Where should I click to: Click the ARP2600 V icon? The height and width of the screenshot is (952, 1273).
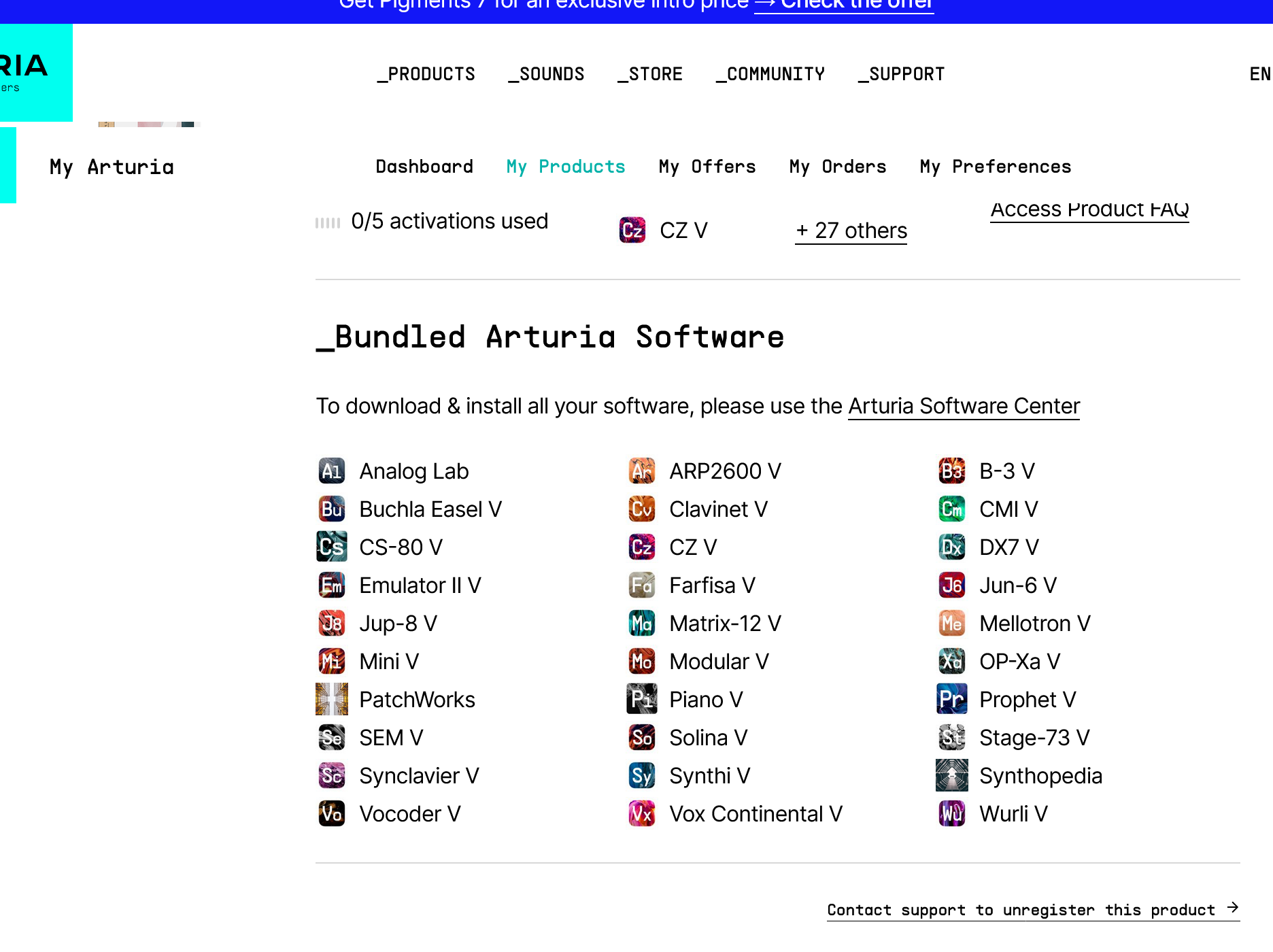pos(642,471)
